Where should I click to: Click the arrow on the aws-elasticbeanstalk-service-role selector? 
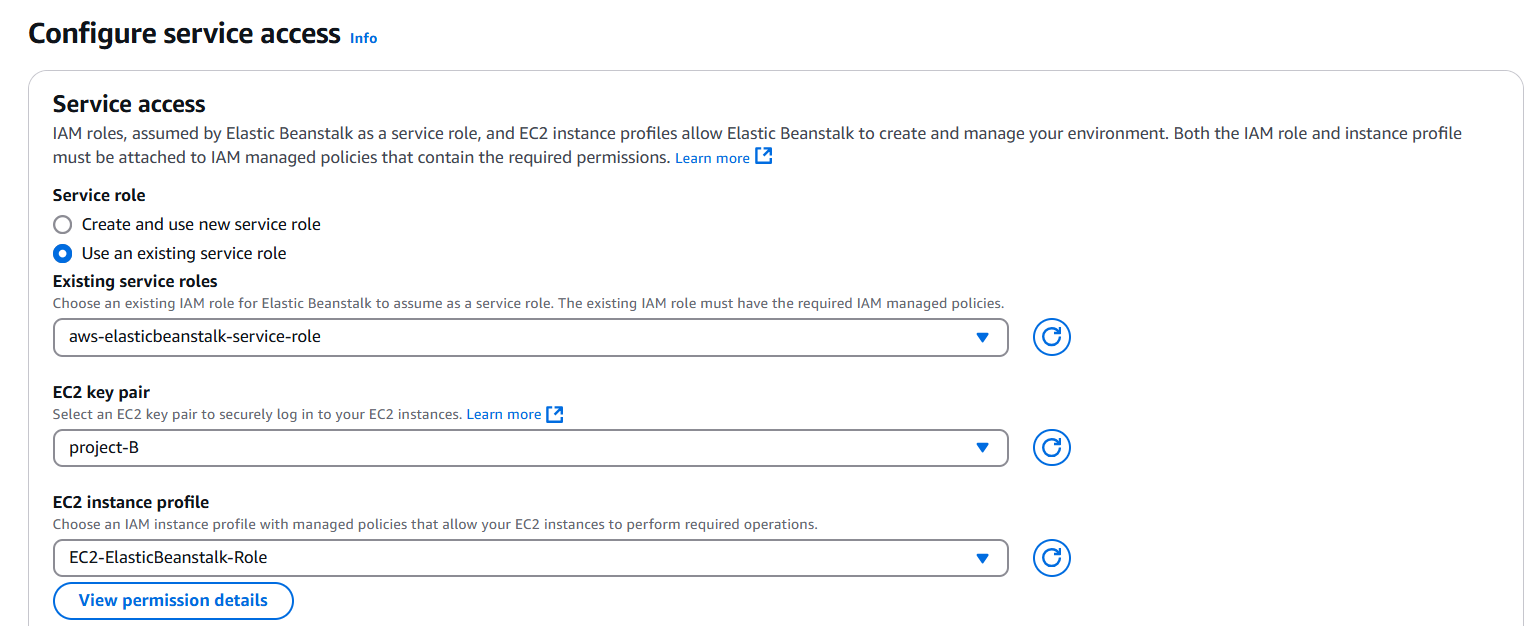click(982, 337)
